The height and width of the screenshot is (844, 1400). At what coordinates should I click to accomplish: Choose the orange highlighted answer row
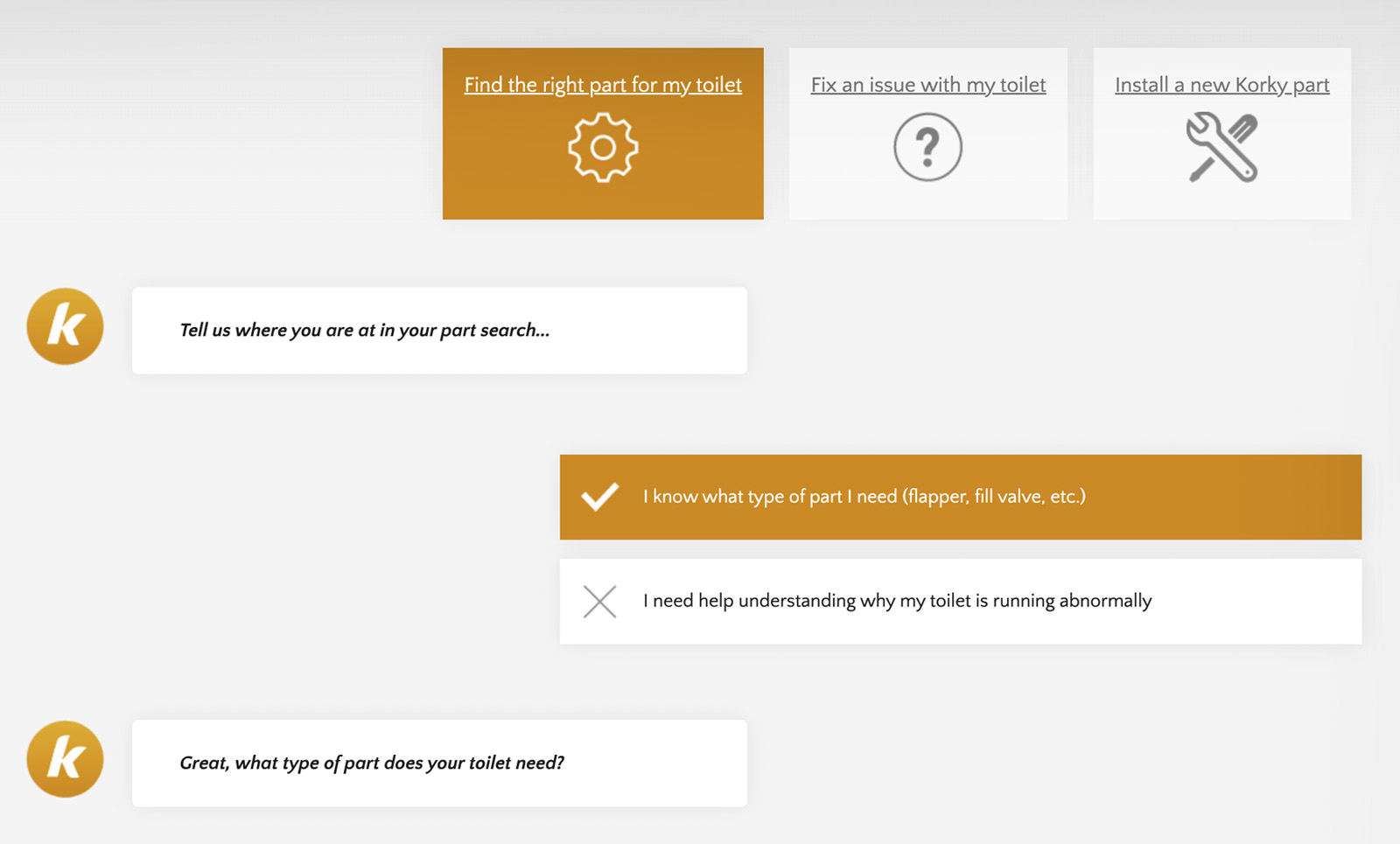[960, 497]
